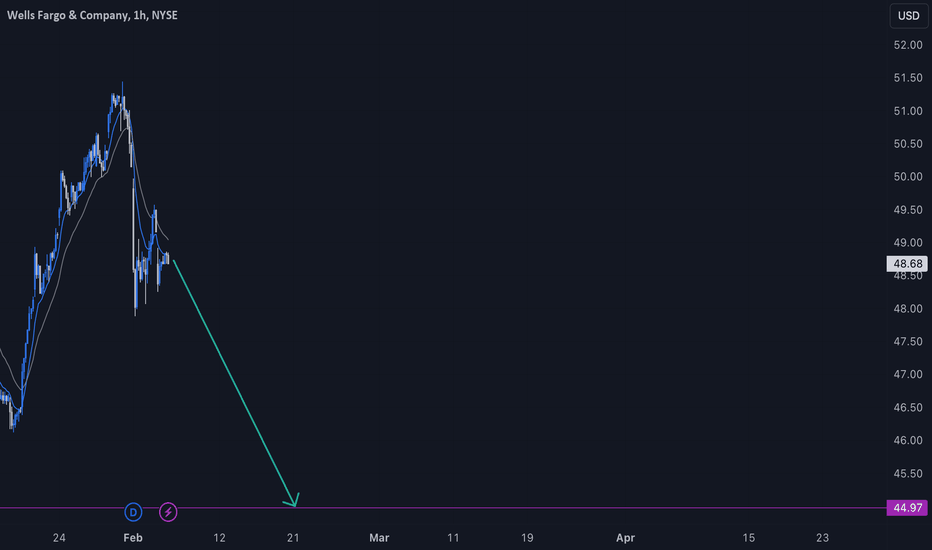Click the Mar label on time axis

pos(379,538)
